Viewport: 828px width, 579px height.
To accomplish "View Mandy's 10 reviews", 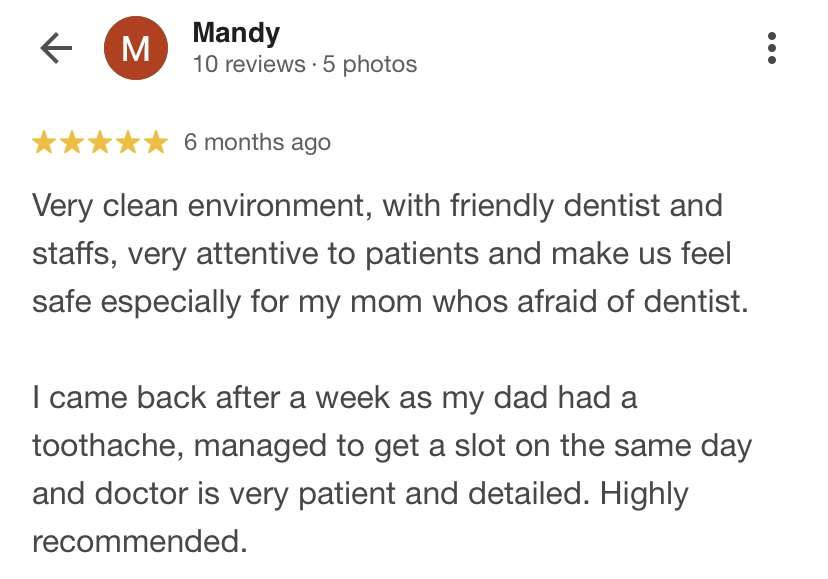I will pos(249,65).
